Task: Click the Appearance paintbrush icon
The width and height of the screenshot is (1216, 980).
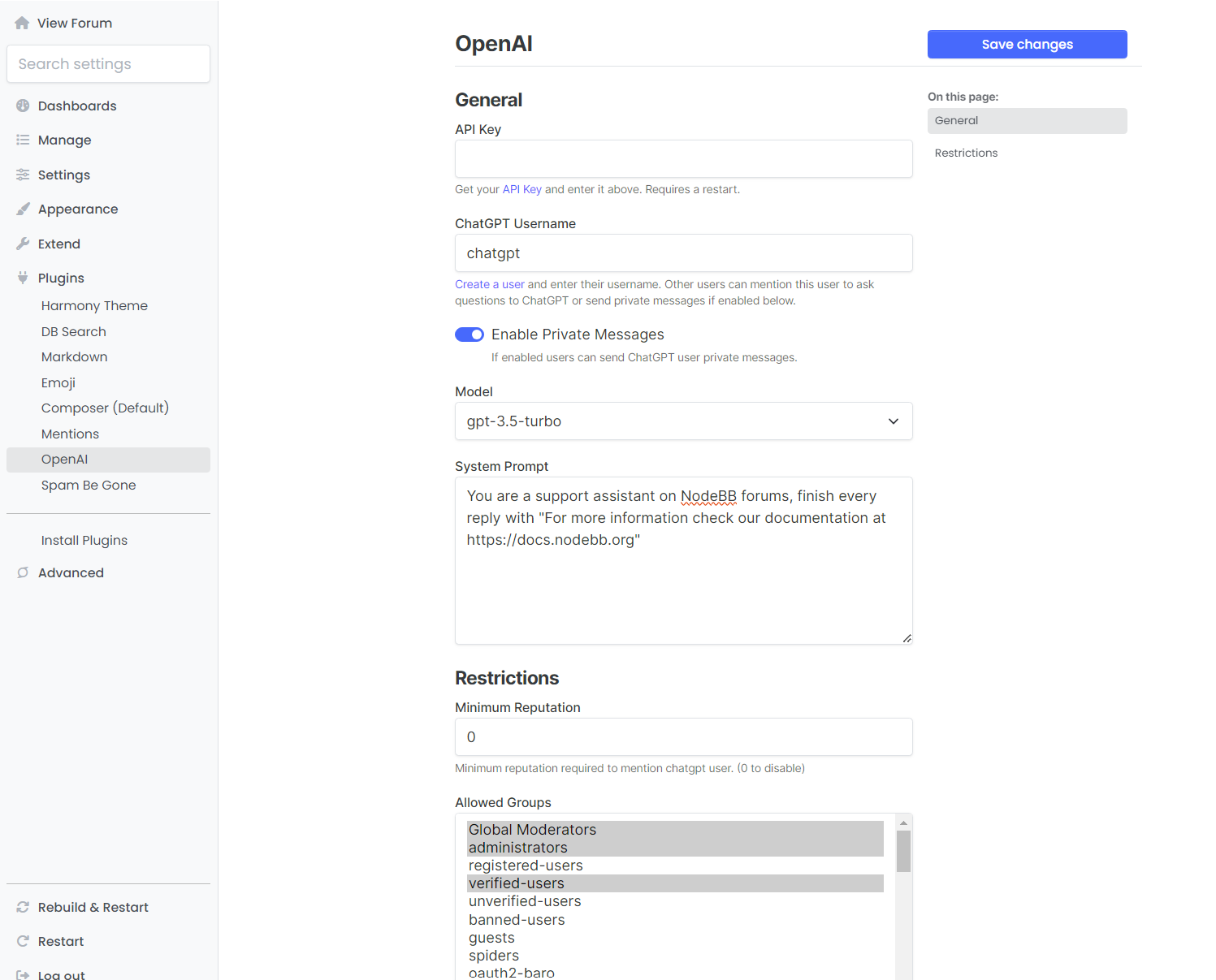Action: point(23,209)
